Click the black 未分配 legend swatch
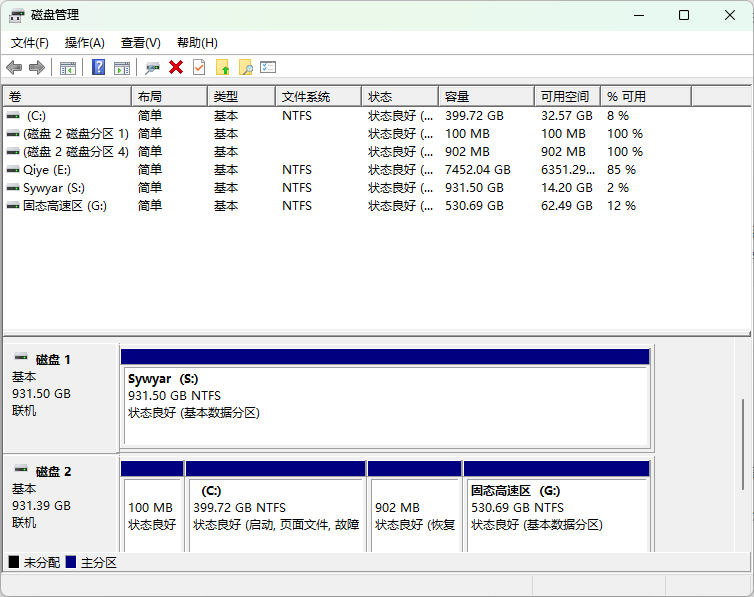The height and width of the screenshot is (597, 754). 14,562
